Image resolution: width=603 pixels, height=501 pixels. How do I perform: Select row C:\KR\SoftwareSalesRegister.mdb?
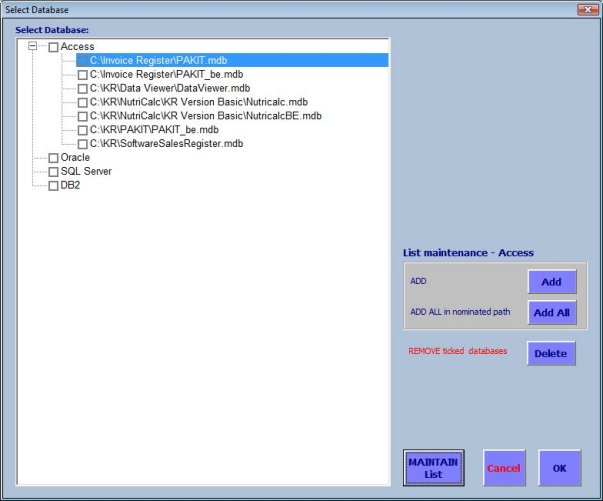pyautogui.click(x=166, y=143)
